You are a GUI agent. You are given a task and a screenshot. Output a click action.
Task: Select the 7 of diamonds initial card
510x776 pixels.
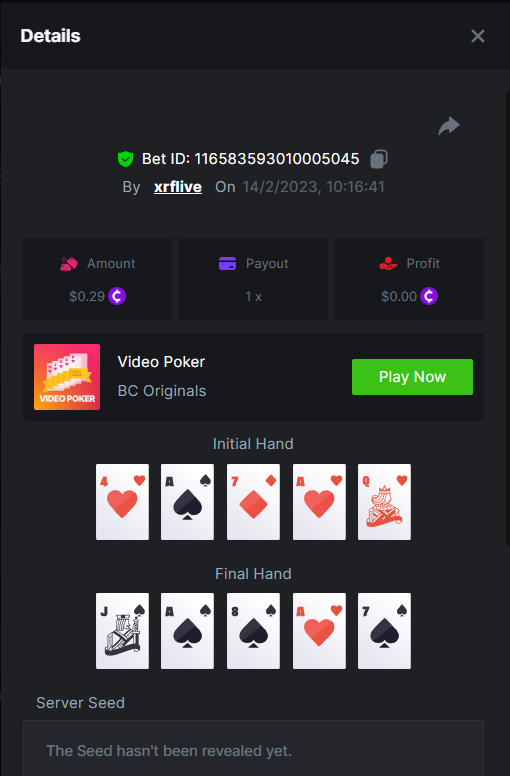pos(253,501)
